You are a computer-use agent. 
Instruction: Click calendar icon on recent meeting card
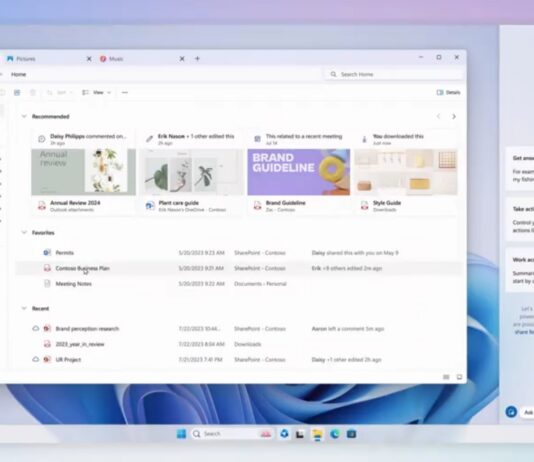pos(257,139)
